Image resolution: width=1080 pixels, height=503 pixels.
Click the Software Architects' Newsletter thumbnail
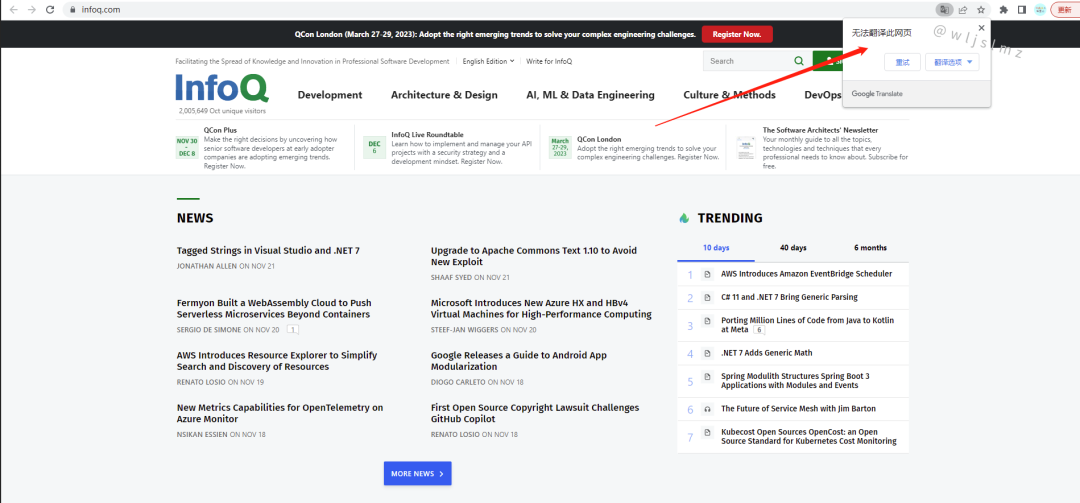[745, 147]
